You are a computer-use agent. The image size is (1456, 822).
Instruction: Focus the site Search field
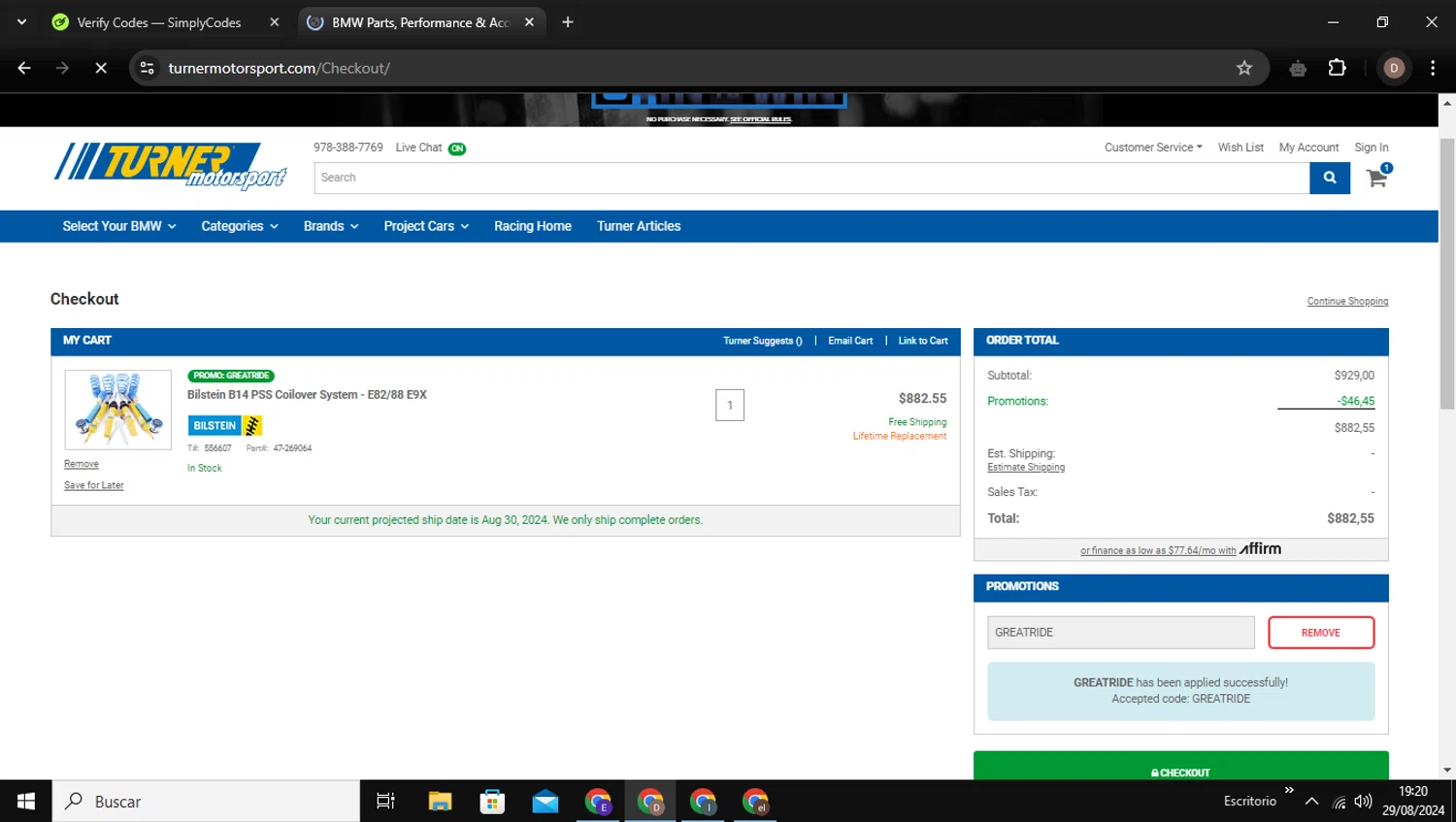pos(811,178)
